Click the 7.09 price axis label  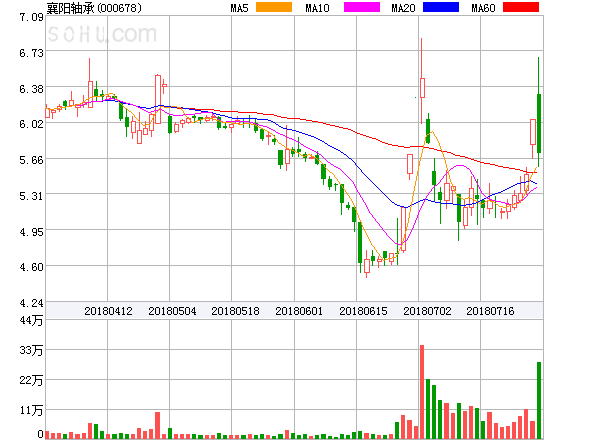point(31,17)
